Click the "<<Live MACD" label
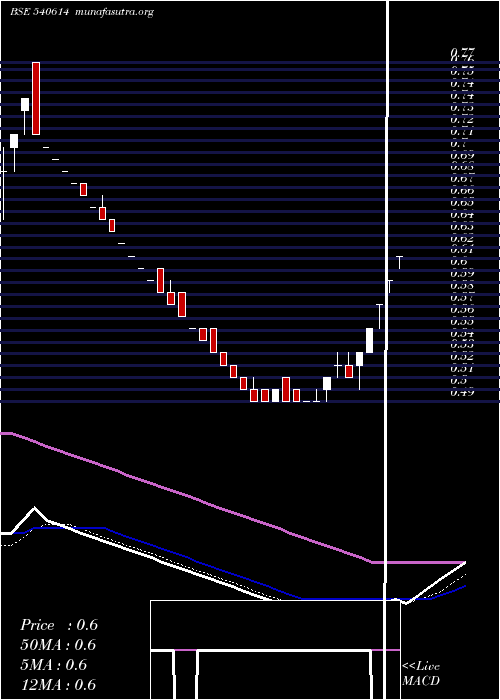The height and width of the screenshot is (700, 500). pyautogui.click(x=421, y=673)
